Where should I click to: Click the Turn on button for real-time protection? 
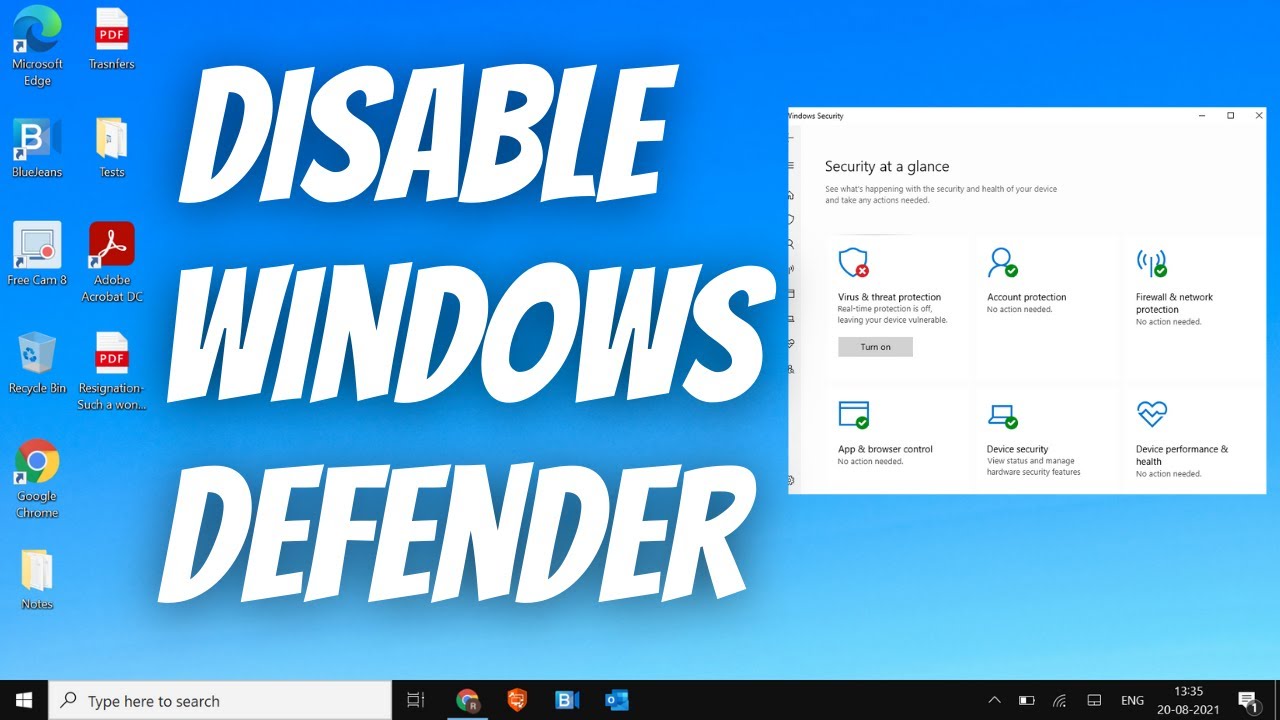tap(875, 347)
